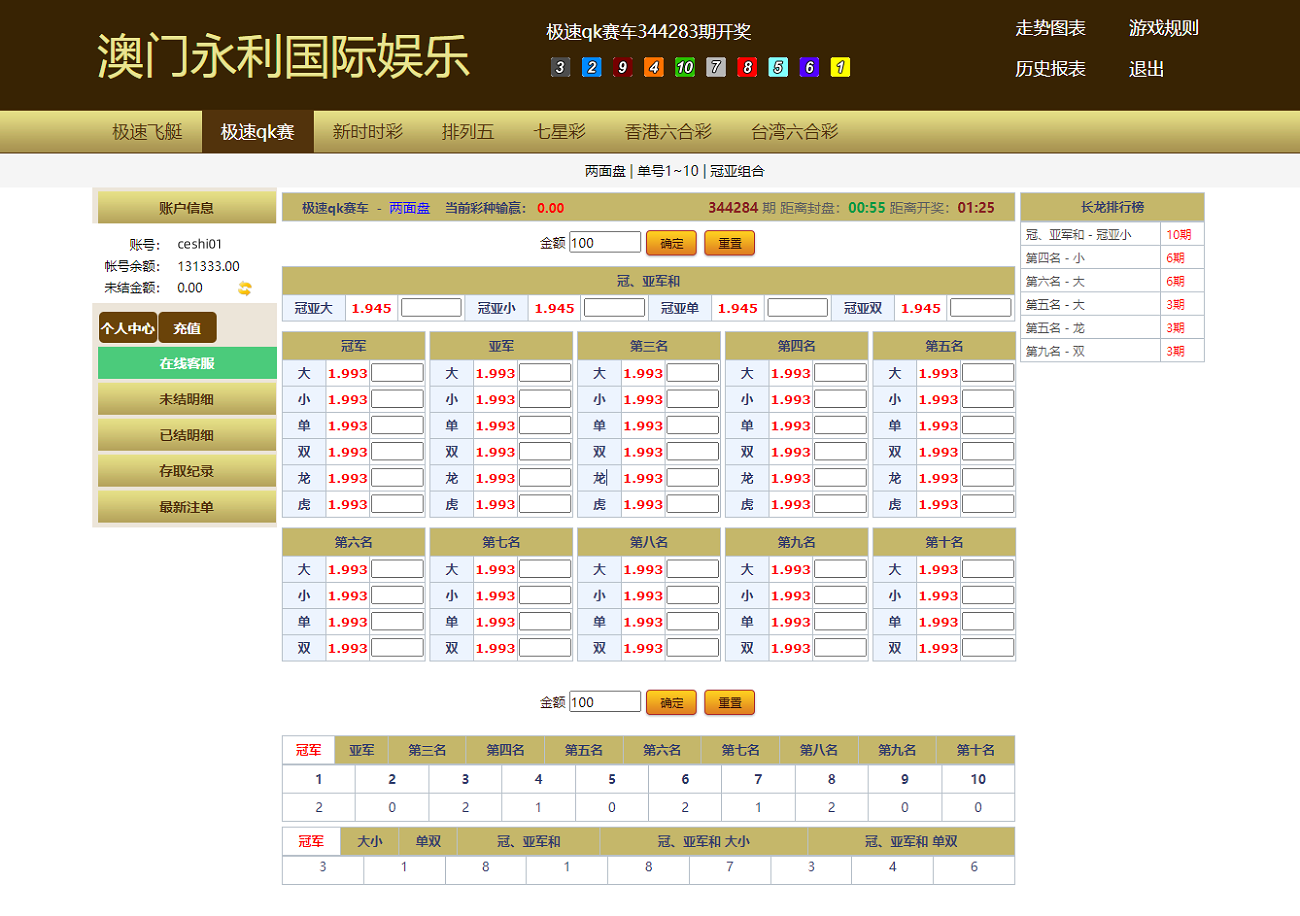Contact 在线客服 online support
Image resolution: width=1300 pixels, height=916 pixels.
click(x=186, y=363)
